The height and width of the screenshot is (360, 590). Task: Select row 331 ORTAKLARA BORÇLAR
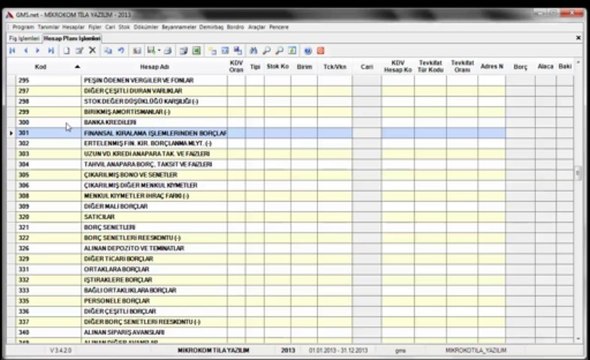[294, 269]
